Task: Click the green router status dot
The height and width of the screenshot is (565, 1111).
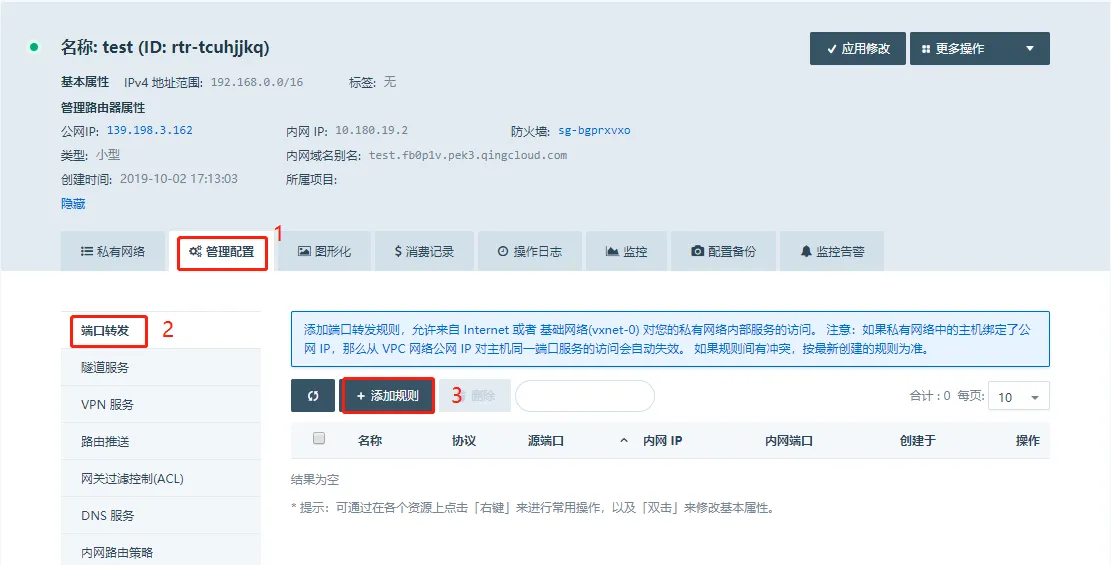Action: 34,47
